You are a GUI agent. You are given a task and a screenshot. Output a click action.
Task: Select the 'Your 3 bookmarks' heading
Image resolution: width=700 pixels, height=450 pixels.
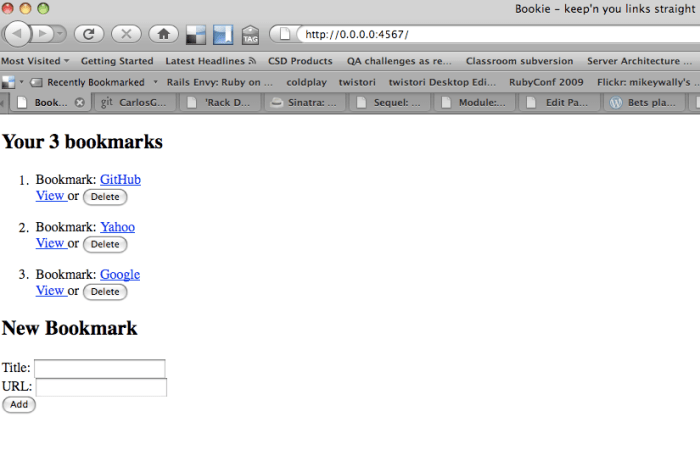(x=83, y=142)
